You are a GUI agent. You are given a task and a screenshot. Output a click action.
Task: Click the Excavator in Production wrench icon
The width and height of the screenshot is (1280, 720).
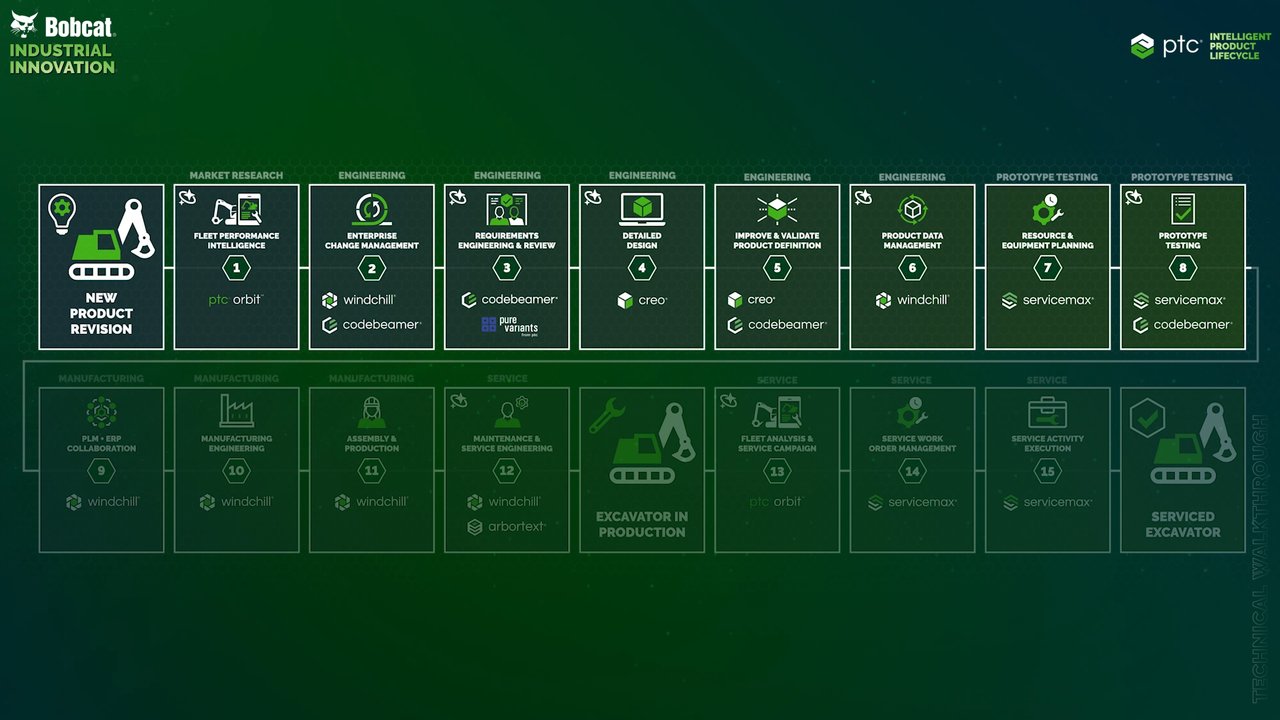point(607,414)
